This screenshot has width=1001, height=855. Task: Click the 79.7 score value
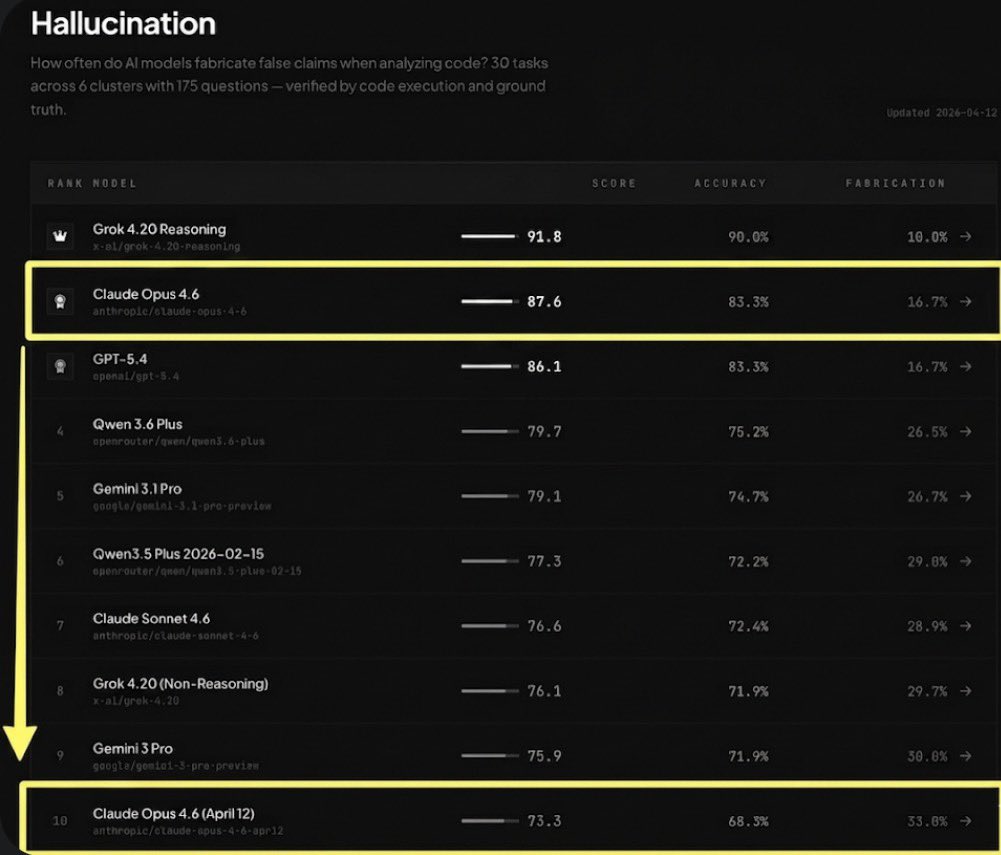pyautogui.click(x=544, y=432)
